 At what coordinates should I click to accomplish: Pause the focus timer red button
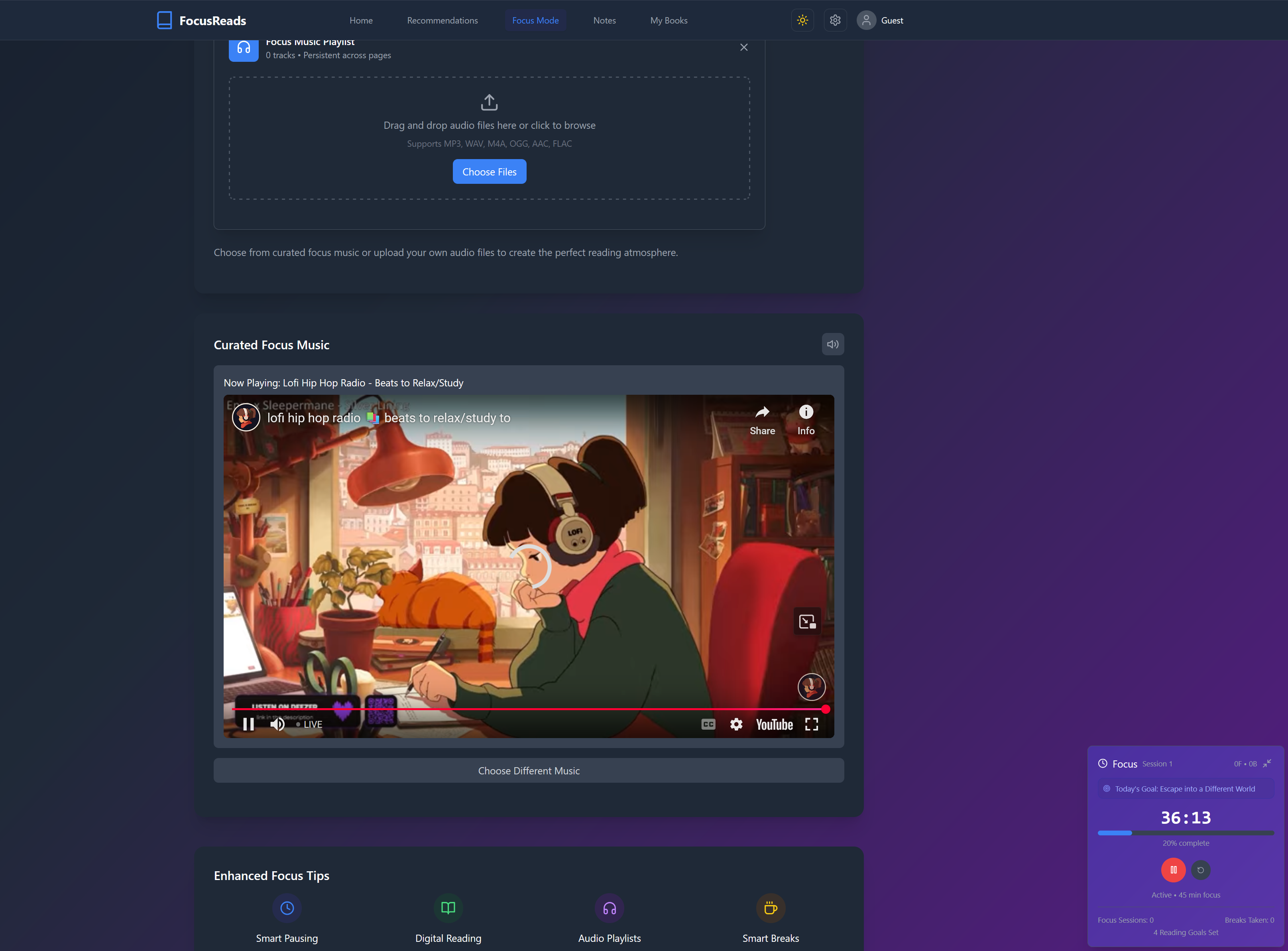1173,870
